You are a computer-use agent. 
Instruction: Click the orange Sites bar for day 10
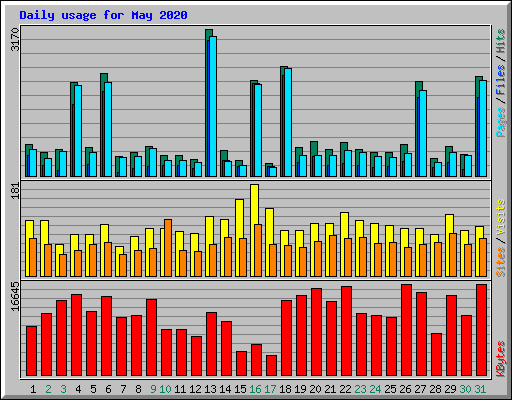[168, 248]
